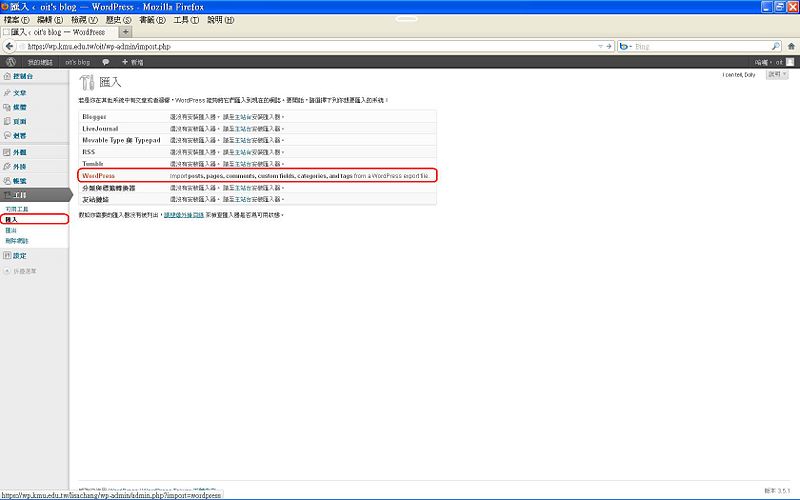Image resolution: width=800 pixels, height=500 pixels.
Task: Click Movable Type 與 Typepad importer name
Action: coord(121,140)
